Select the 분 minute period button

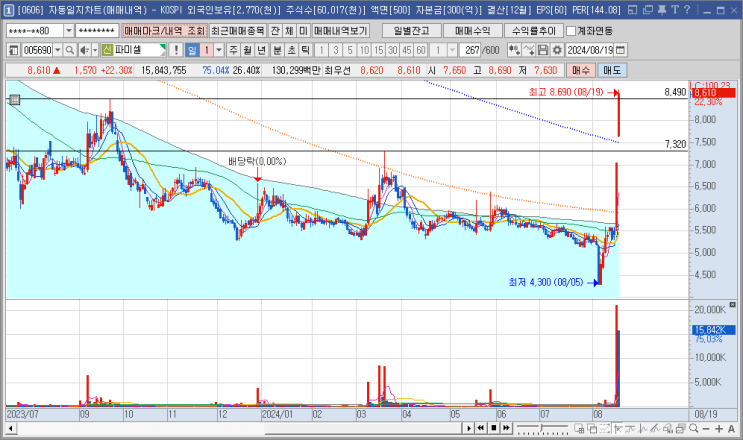pos(278,50)
